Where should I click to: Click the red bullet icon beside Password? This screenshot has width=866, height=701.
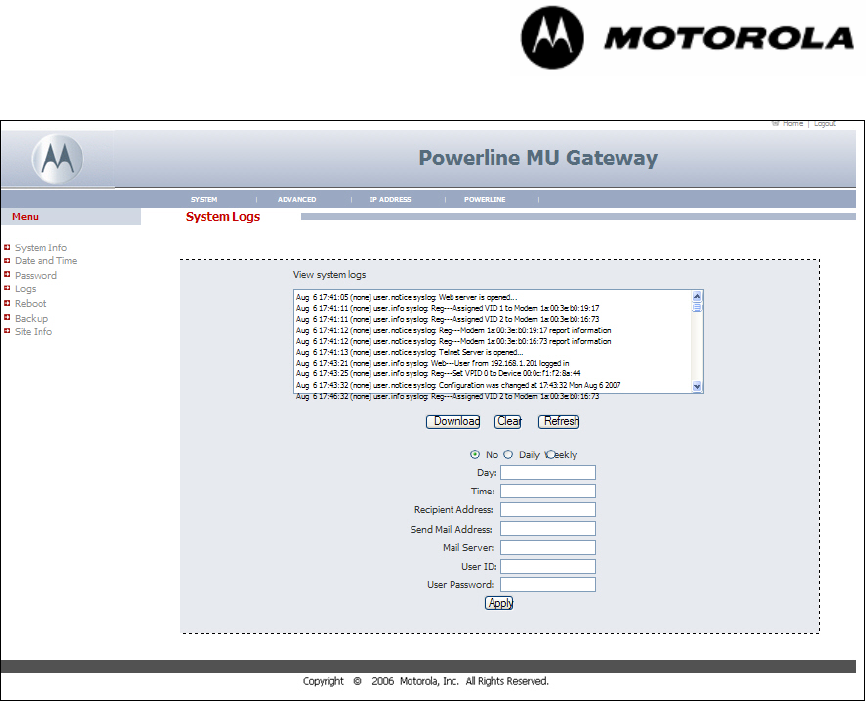(x=7, y=274)
